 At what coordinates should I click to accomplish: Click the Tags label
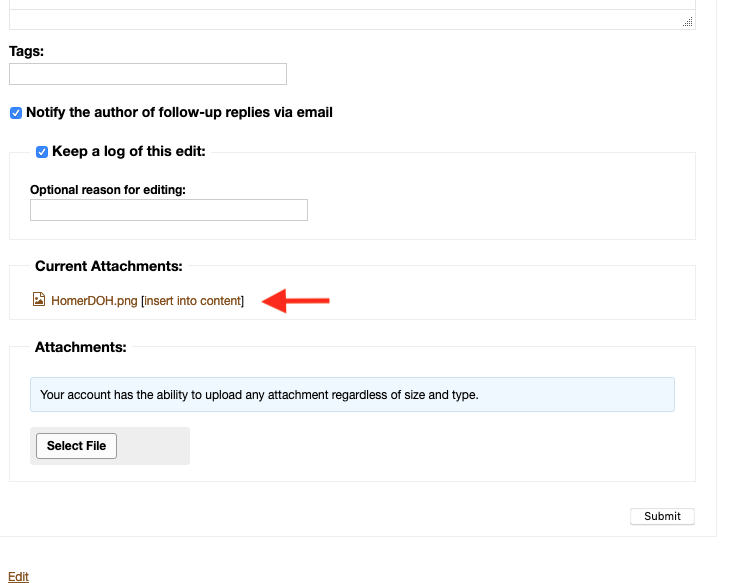[26, 51]
